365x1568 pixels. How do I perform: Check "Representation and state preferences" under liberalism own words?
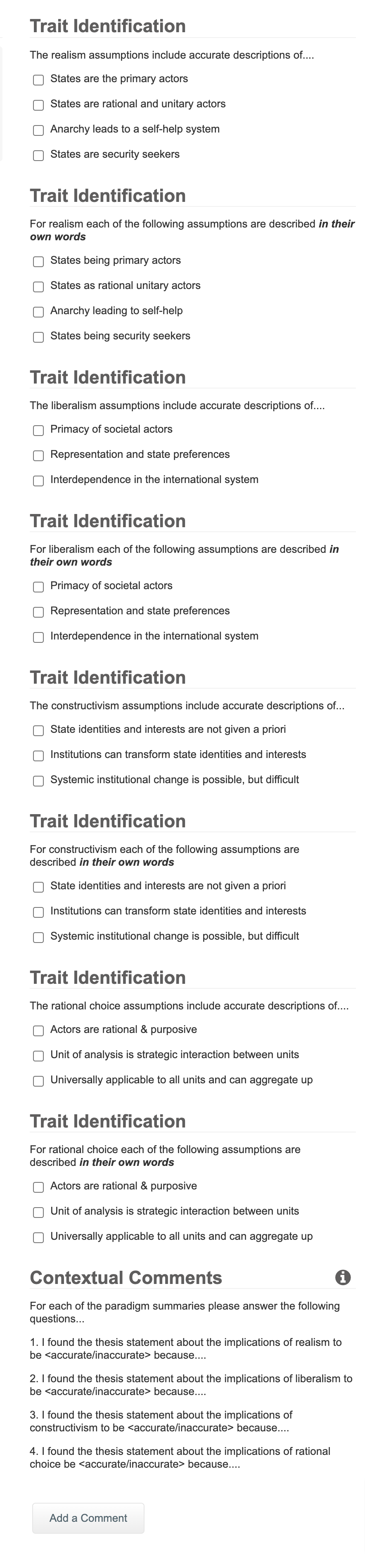(x=38, y=612)
